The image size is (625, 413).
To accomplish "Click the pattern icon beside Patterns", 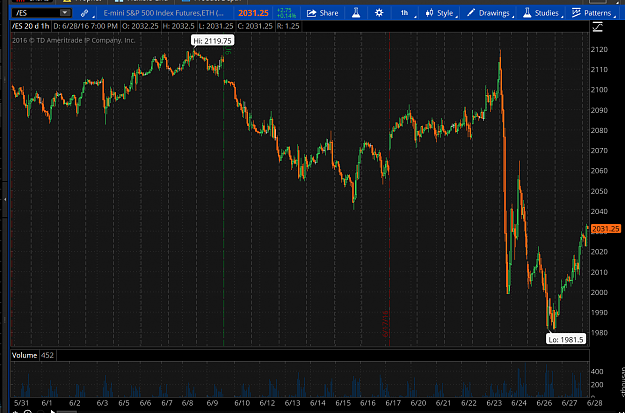I will [x=576, y=13].
